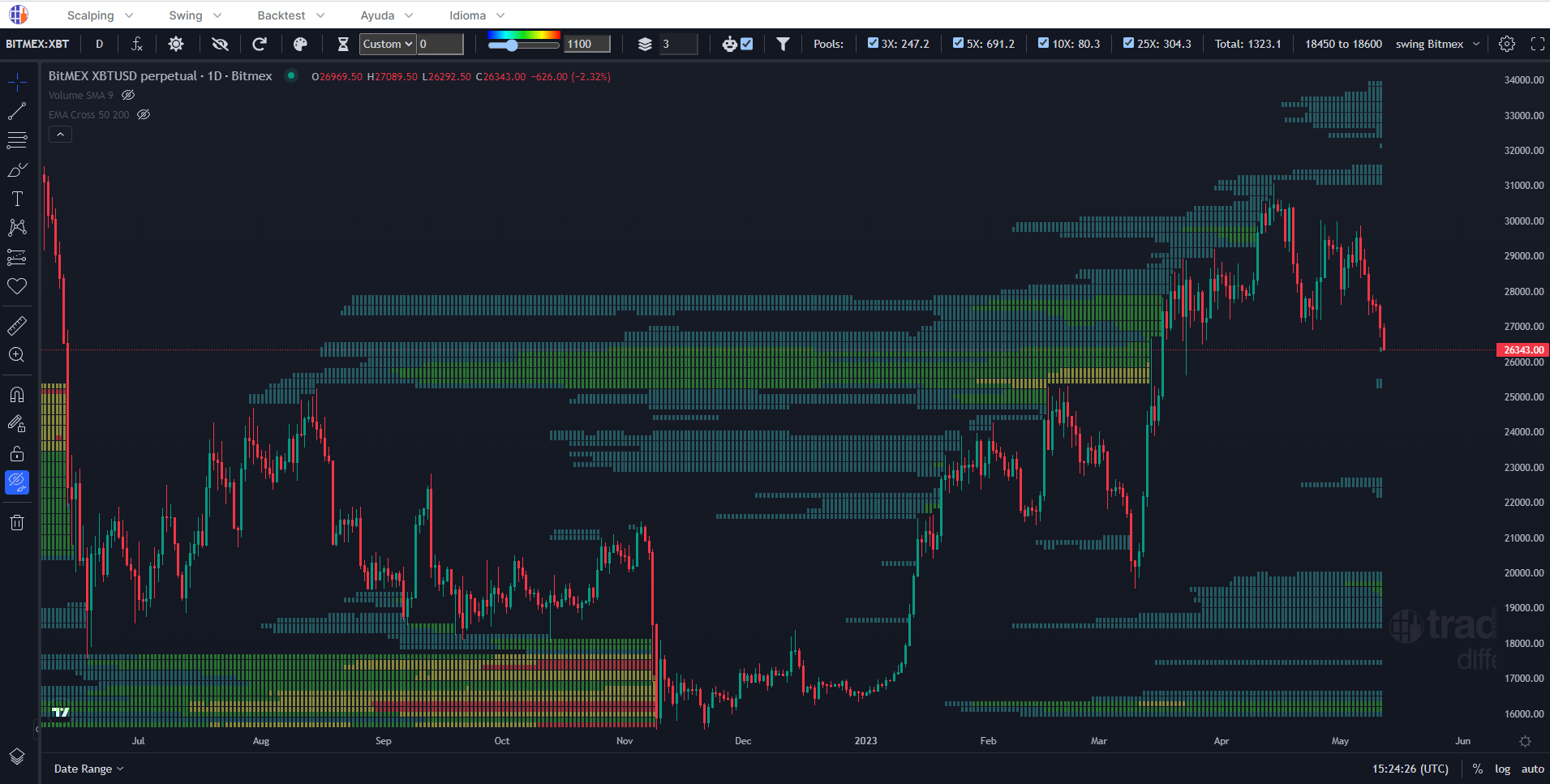Toggle auto scale mode

pos(1532,769)
